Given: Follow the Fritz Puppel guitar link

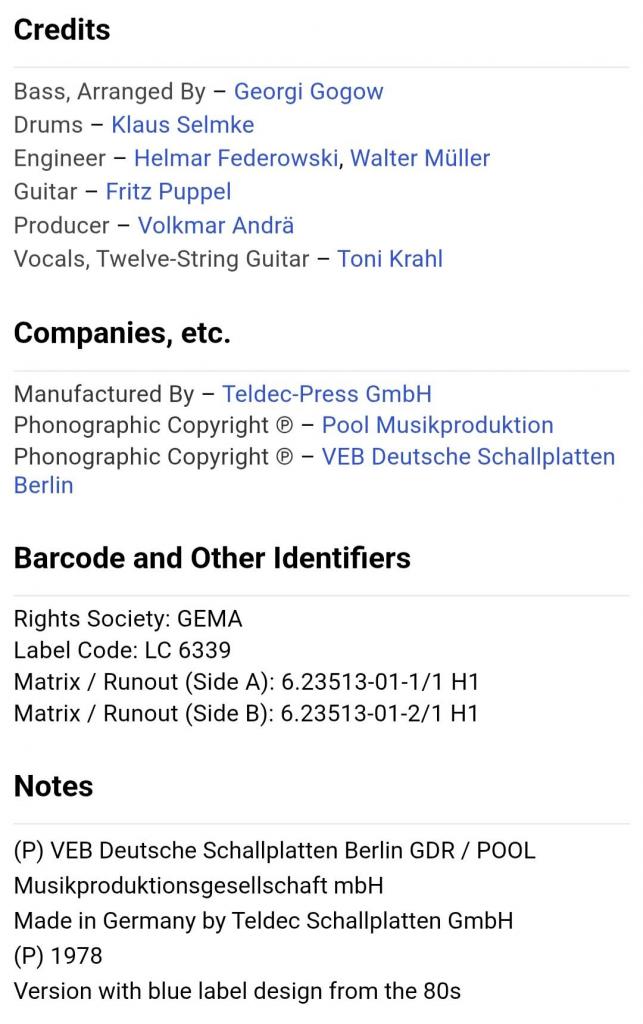Looking at the screenshot, I should click(x=168, y=191).
